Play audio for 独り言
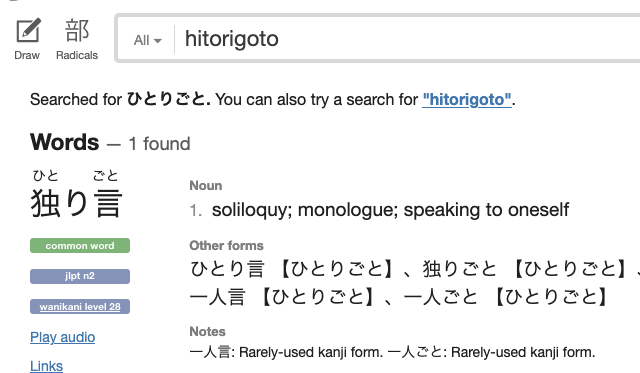The height and width of the screenshot is (373, 640). coord(62,337)
